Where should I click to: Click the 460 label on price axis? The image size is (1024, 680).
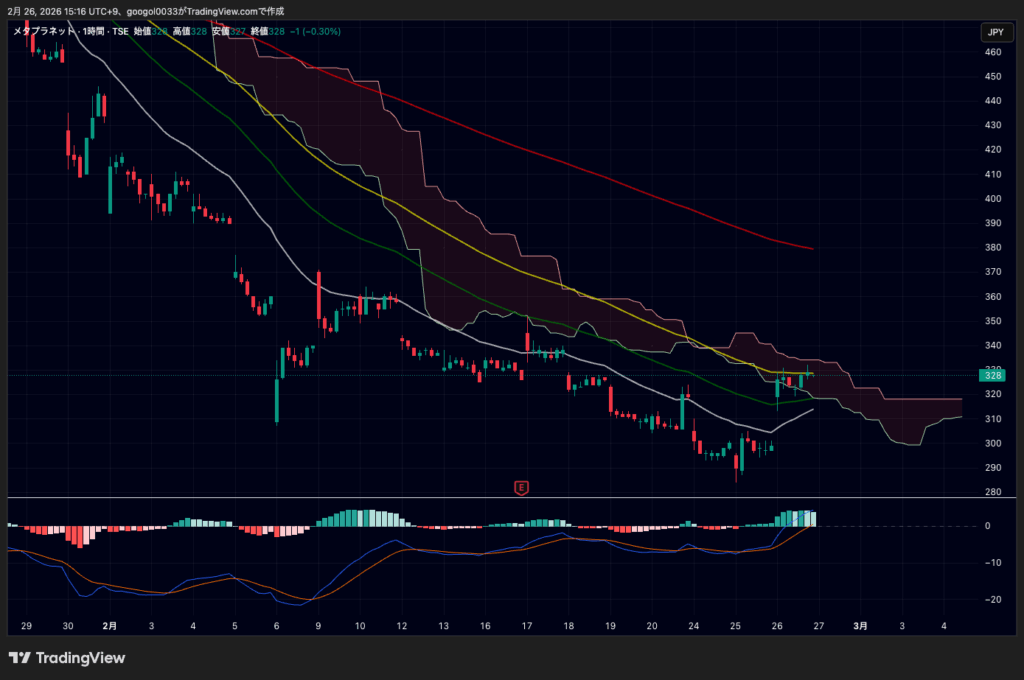pos(993,52)
